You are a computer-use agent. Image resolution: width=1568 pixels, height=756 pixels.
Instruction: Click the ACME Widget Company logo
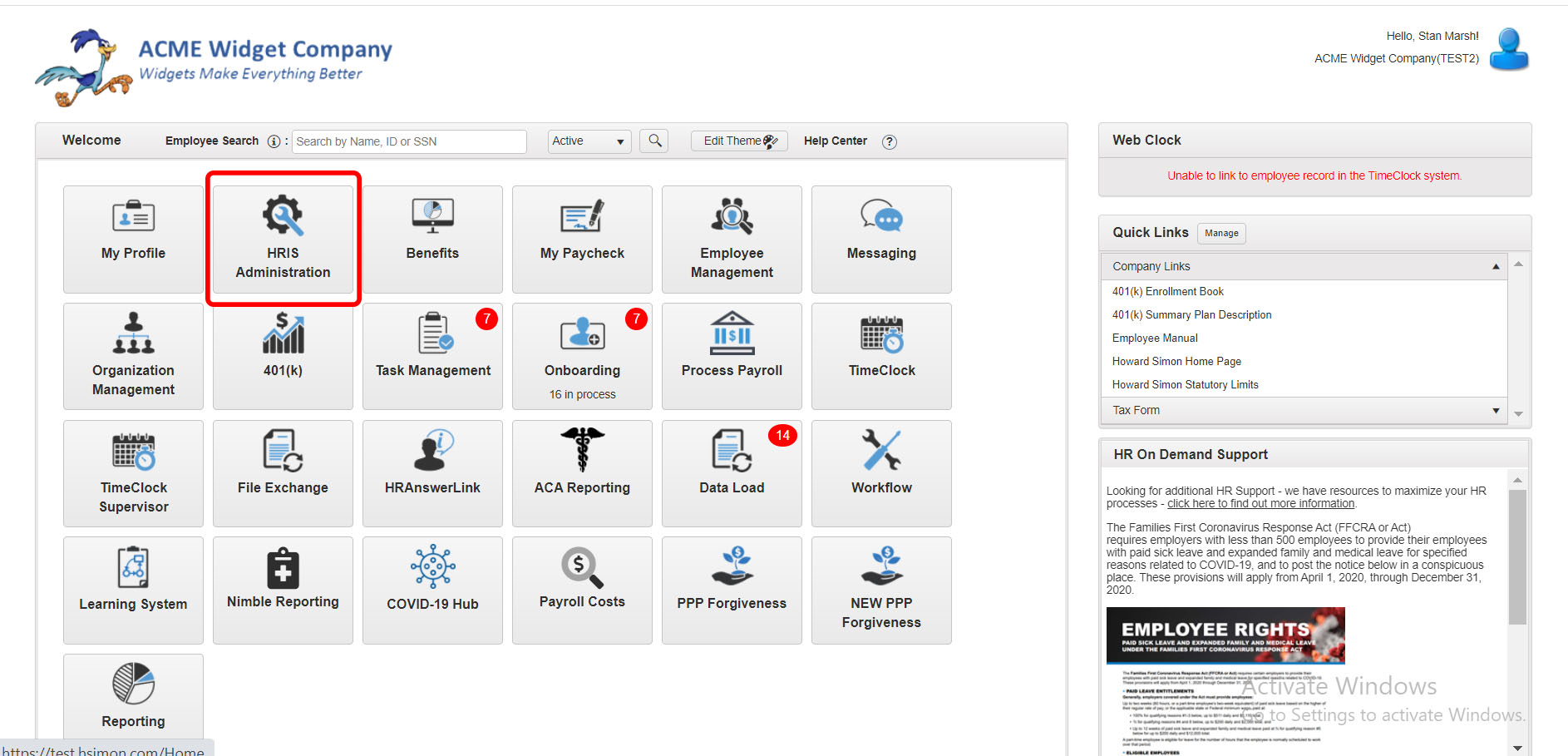click(214, 67)
